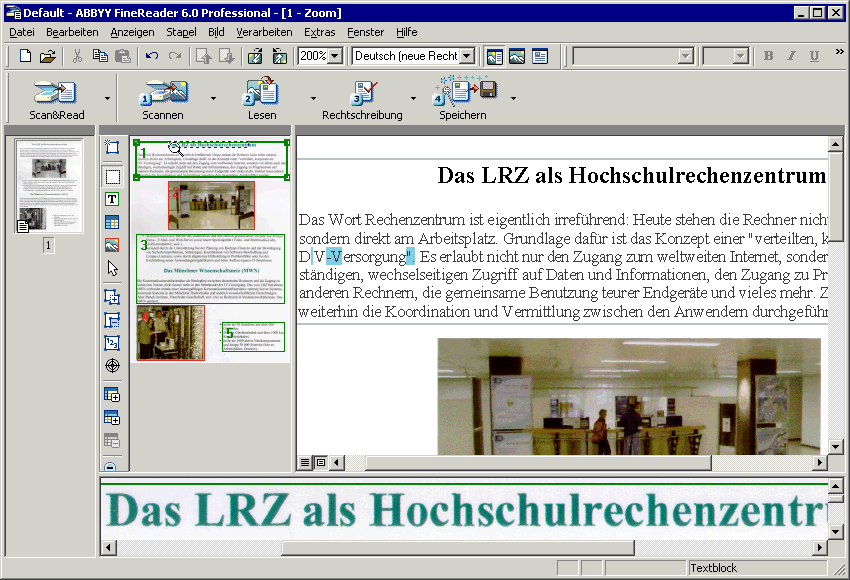
Task: Select picture block 2 in image window
Action: (211, 205)
